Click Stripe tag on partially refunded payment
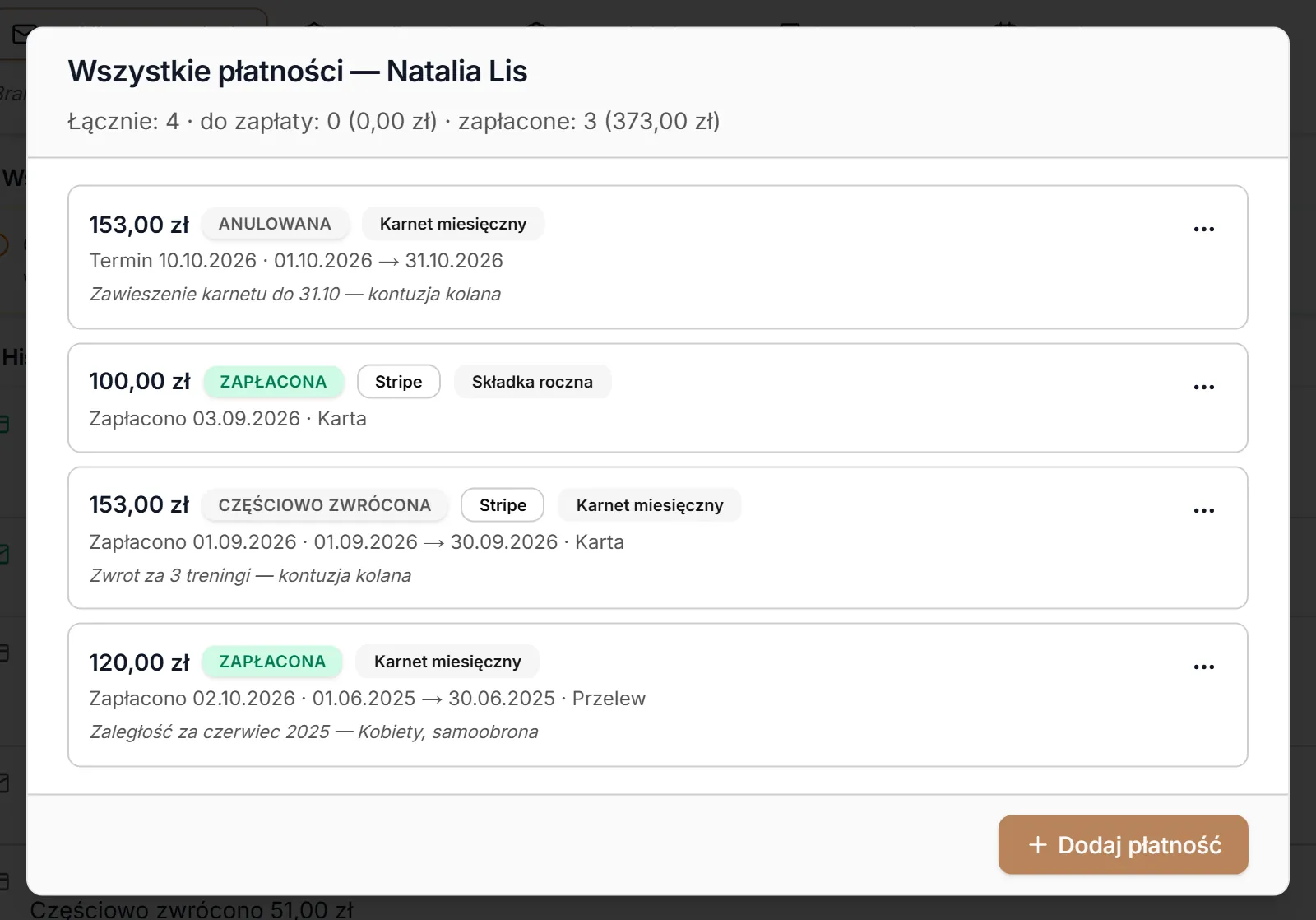This screenshot has height=920, width=1316. [503, 505]
